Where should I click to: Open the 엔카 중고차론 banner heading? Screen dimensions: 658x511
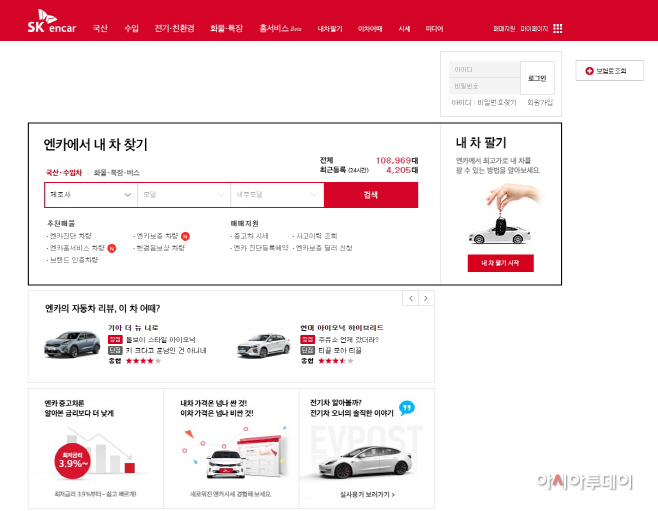[79, 408]
